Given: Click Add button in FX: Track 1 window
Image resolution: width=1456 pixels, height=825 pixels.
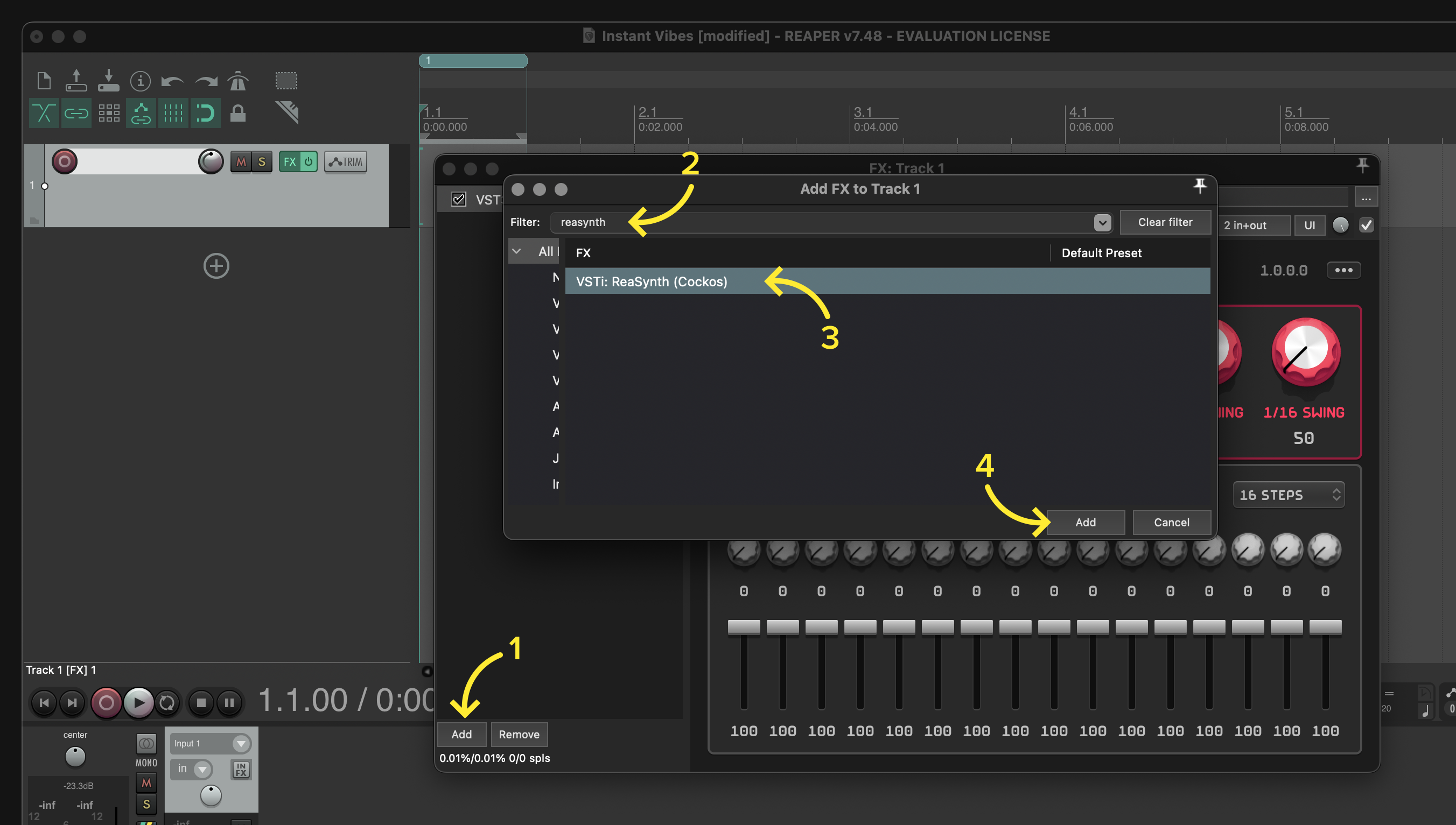Looking at the screenshot, I should 461,735.
